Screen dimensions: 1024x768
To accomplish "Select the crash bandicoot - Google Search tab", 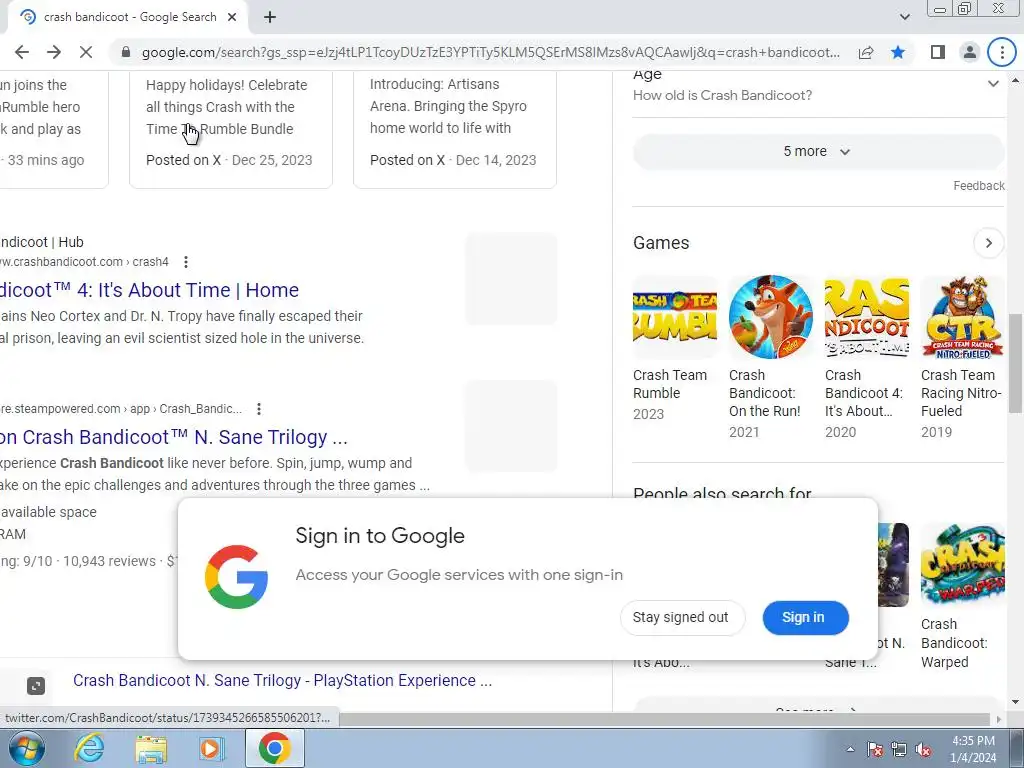I will pyautogui.click(x=127, y=17).
